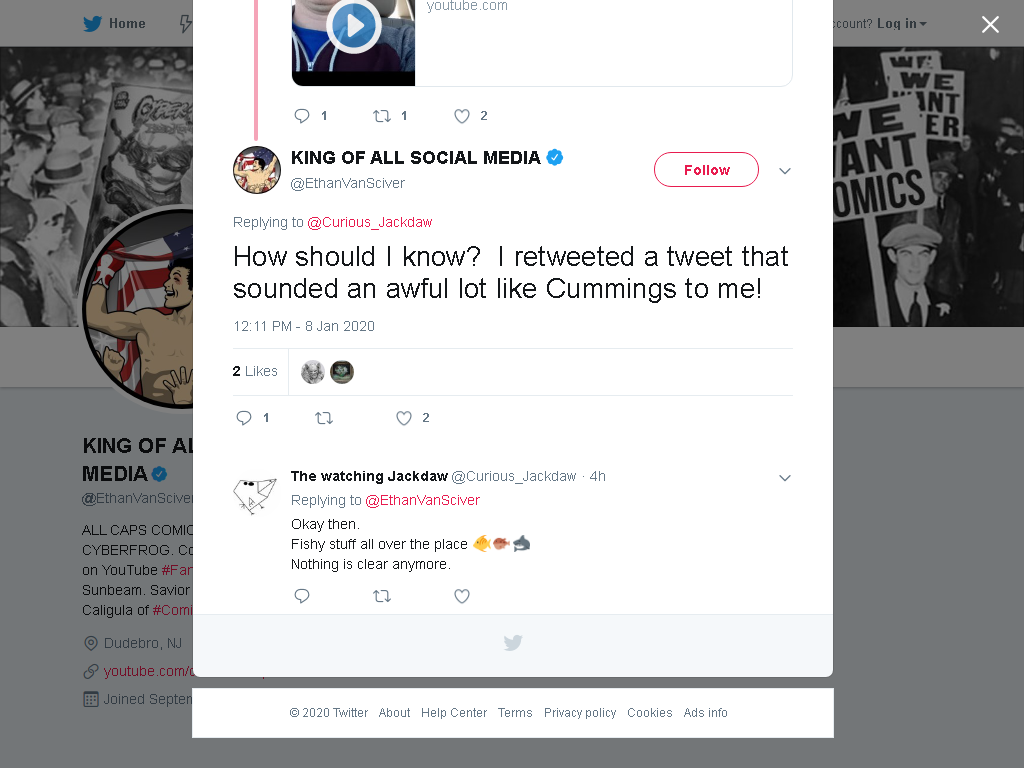Follow KING OF ALL SOCIAL MEDIA

pyautogui.click(x=706, y=170)
